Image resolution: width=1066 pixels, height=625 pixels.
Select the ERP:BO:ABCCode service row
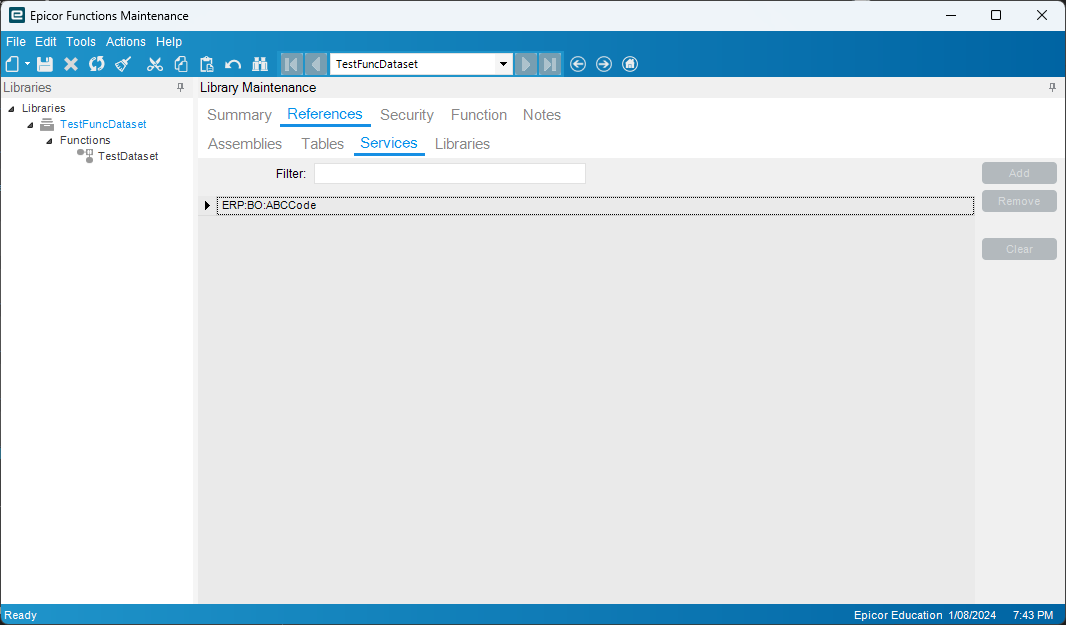(596, 205)
